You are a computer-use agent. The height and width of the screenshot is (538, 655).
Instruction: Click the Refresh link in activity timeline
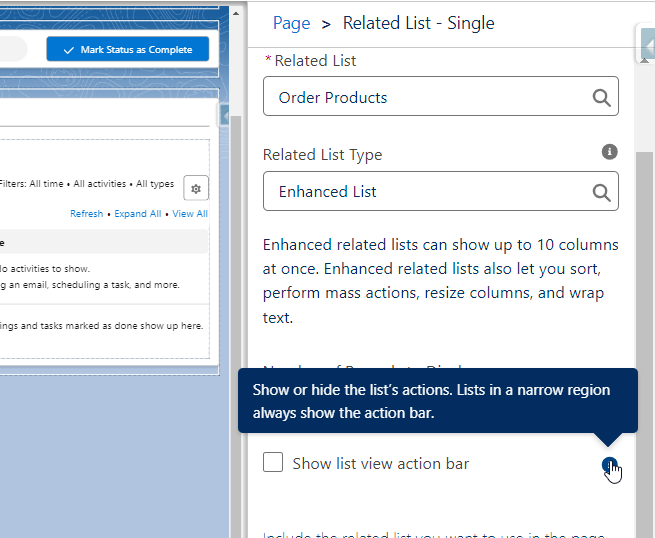point(86,214)
